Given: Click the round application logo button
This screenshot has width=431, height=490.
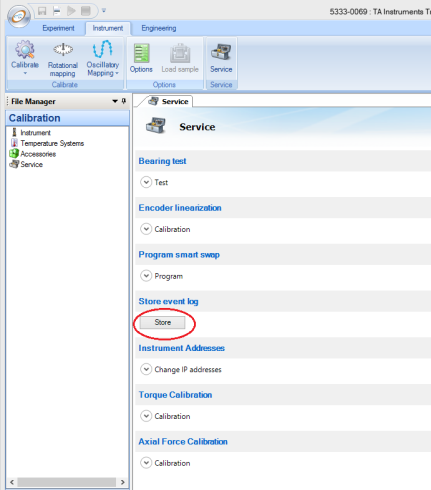Looking at the screenshot, I should tap(19, 16).
